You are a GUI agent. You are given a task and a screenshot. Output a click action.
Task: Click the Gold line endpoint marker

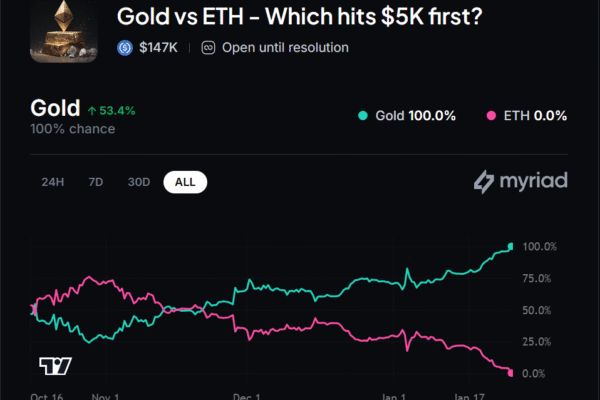511,246
